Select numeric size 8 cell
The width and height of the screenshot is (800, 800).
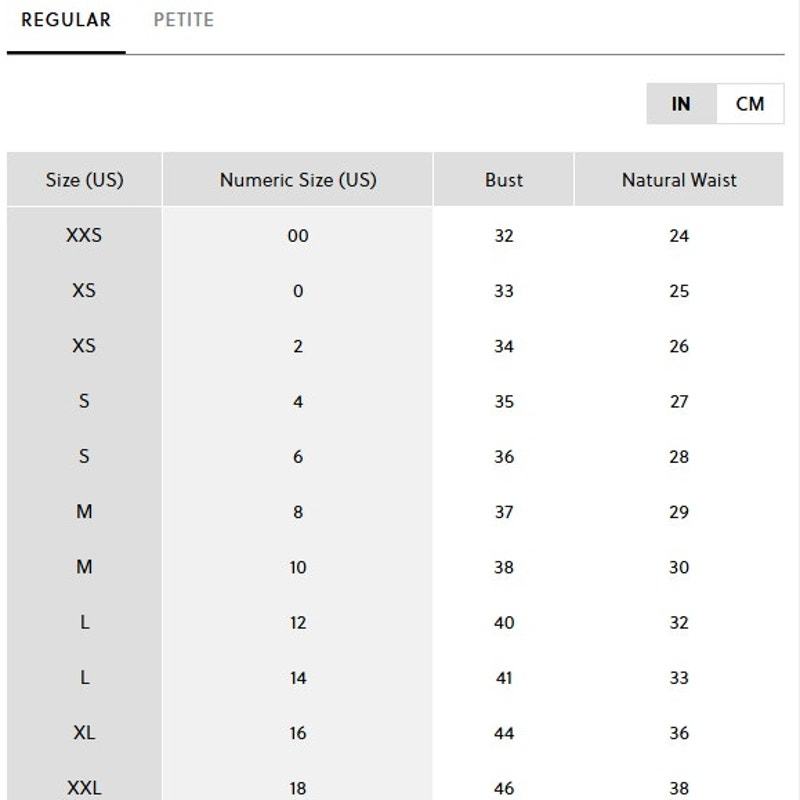(298, 512)
